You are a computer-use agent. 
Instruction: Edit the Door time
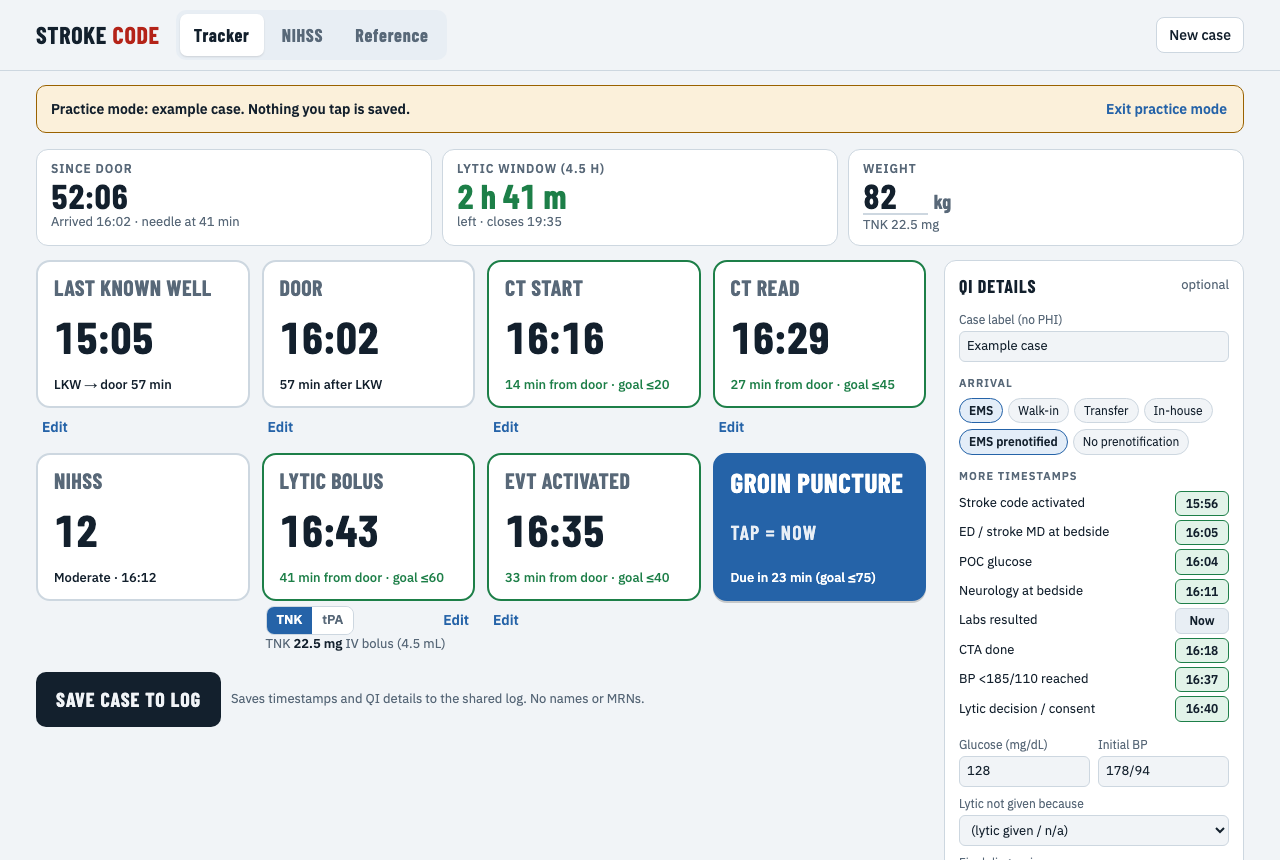(280, 427)
